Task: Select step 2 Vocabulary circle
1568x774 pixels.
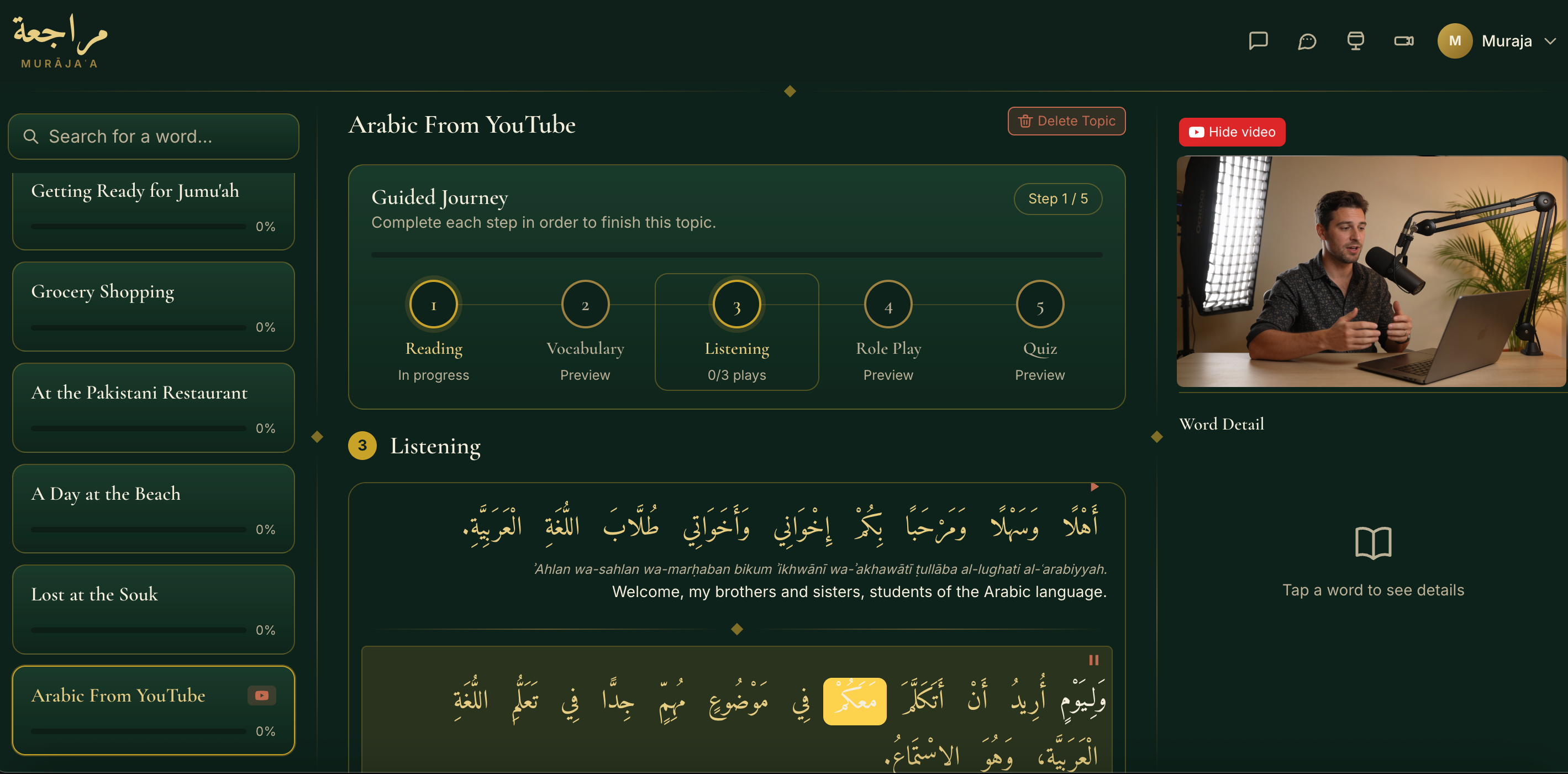Action: click(585, 305)
